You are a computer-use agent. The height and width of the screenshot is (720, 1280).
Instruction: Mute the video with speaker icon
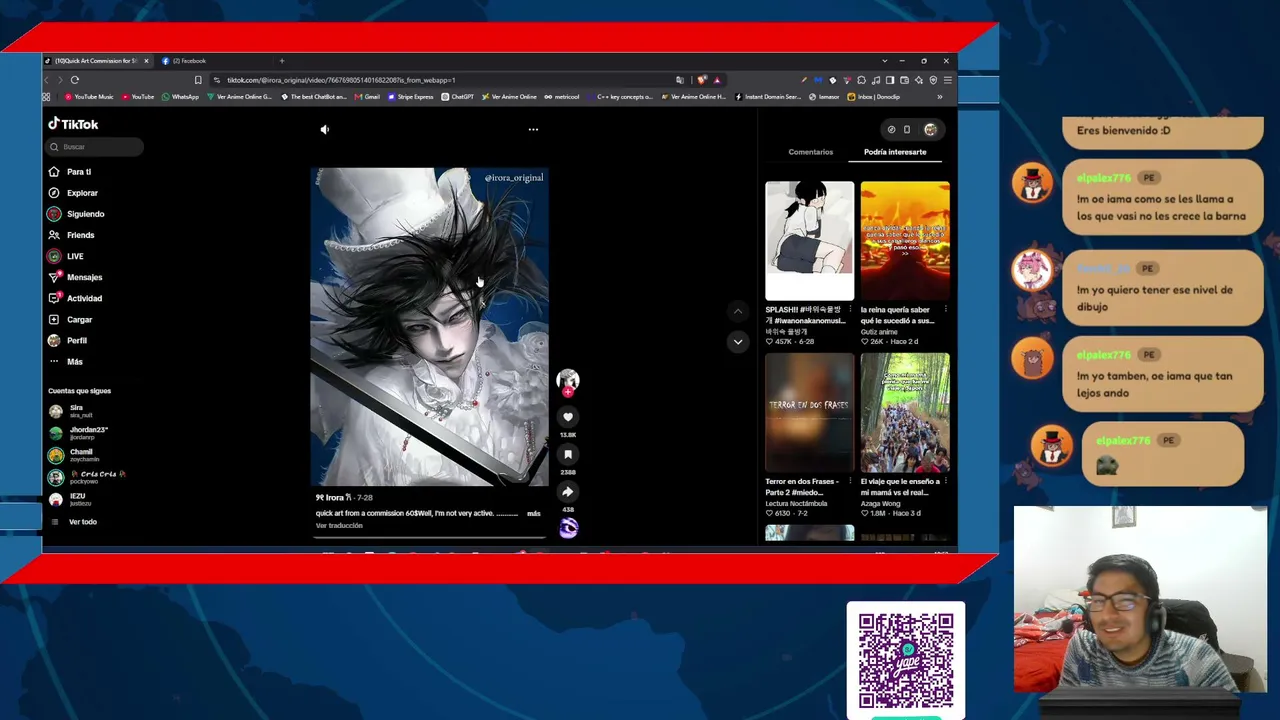[x=324, y=129]
